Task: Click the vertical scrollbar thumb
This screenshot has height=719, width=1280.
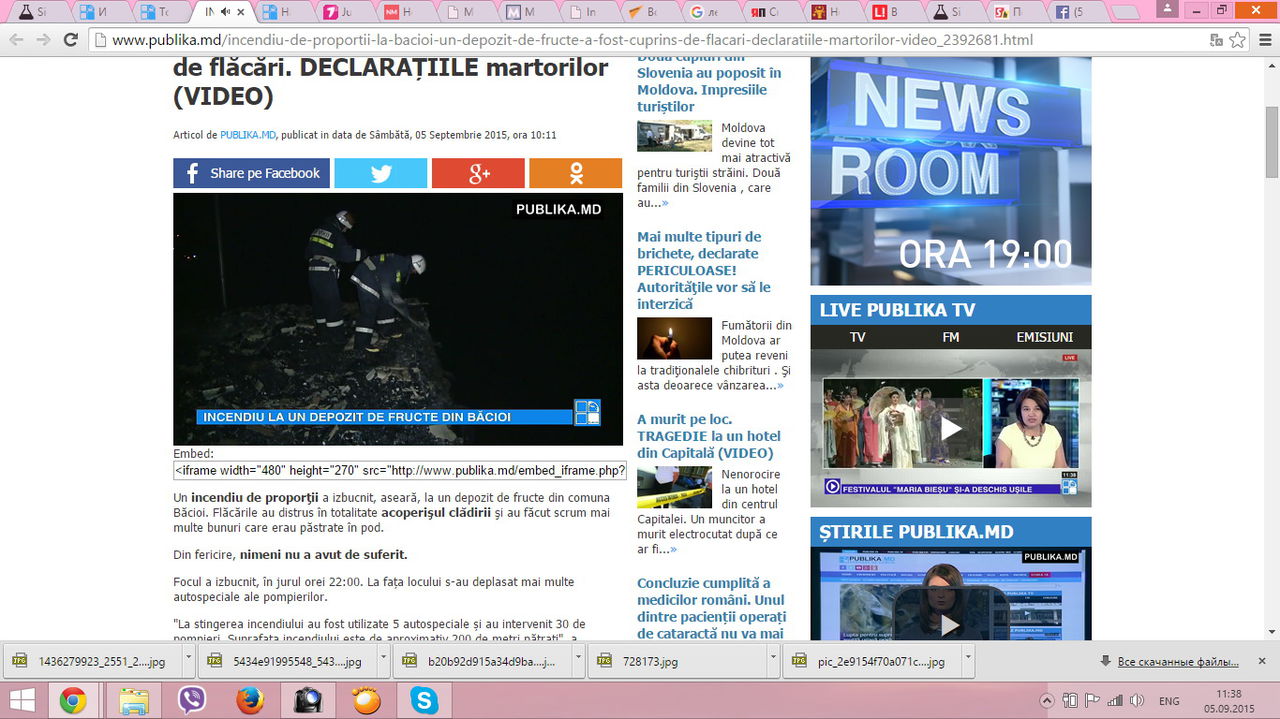Action: point(1271,140)
